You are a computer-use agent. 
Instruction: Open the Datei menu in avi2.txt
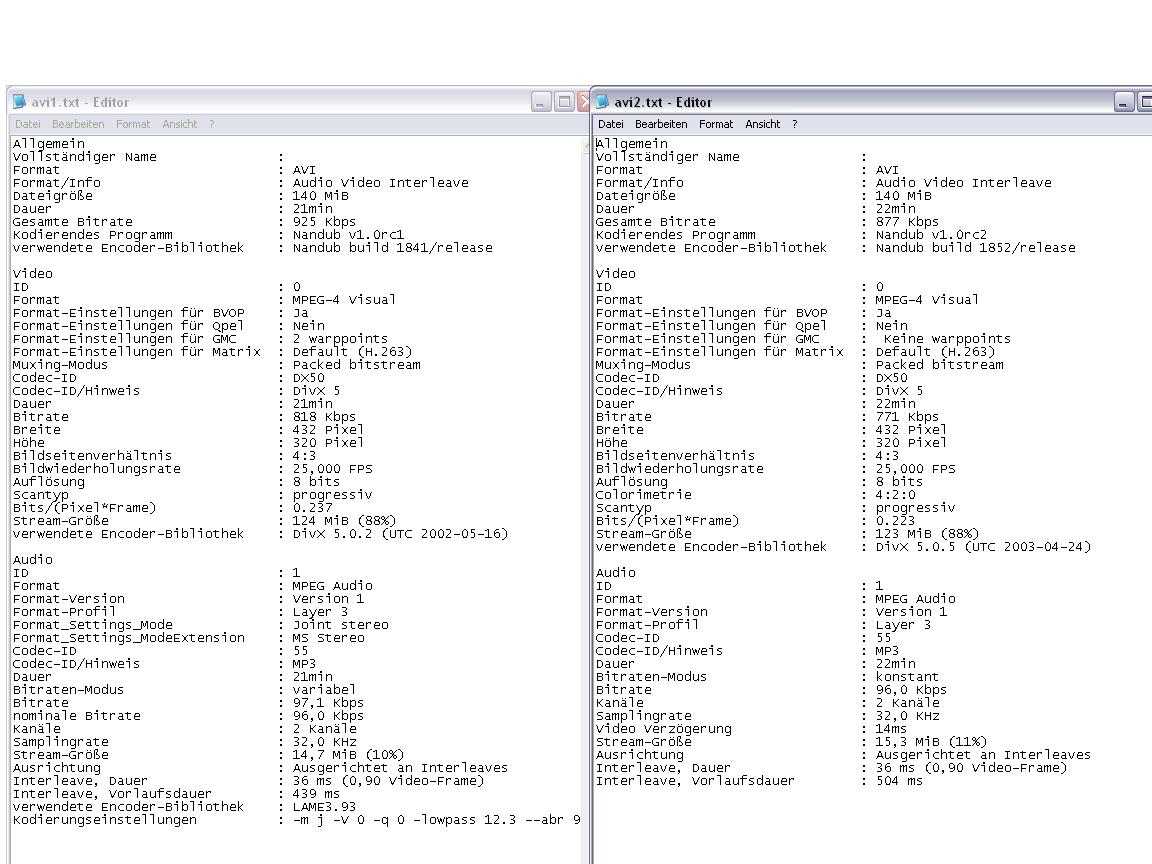[611, 124]
